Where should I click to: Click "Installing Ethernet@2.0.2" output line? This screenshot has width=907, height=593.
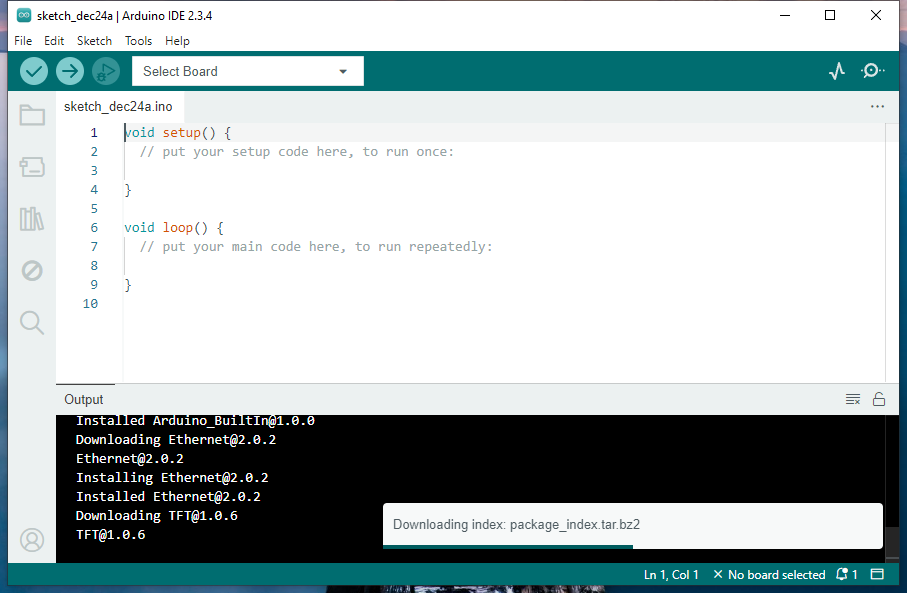click(x=172, y=478)
